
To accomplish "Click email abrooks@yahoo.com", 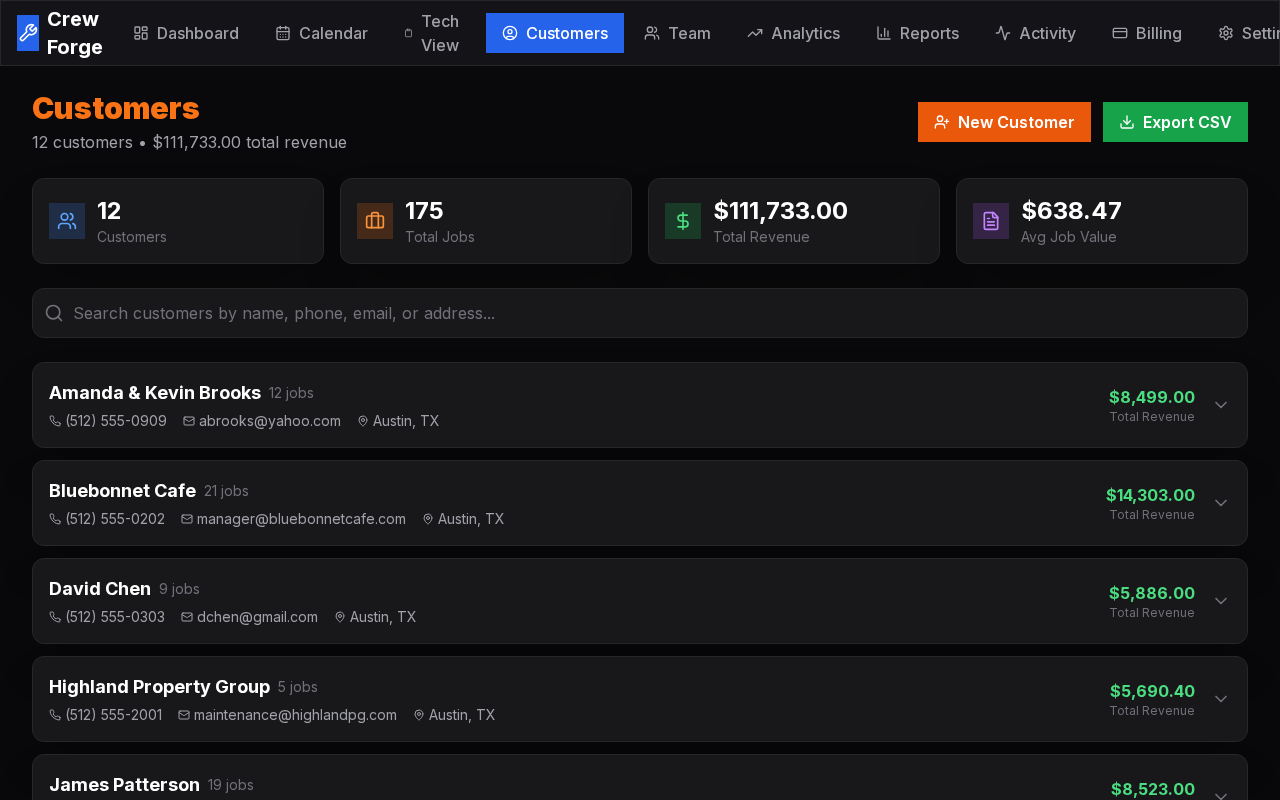I will click(270, 421).
